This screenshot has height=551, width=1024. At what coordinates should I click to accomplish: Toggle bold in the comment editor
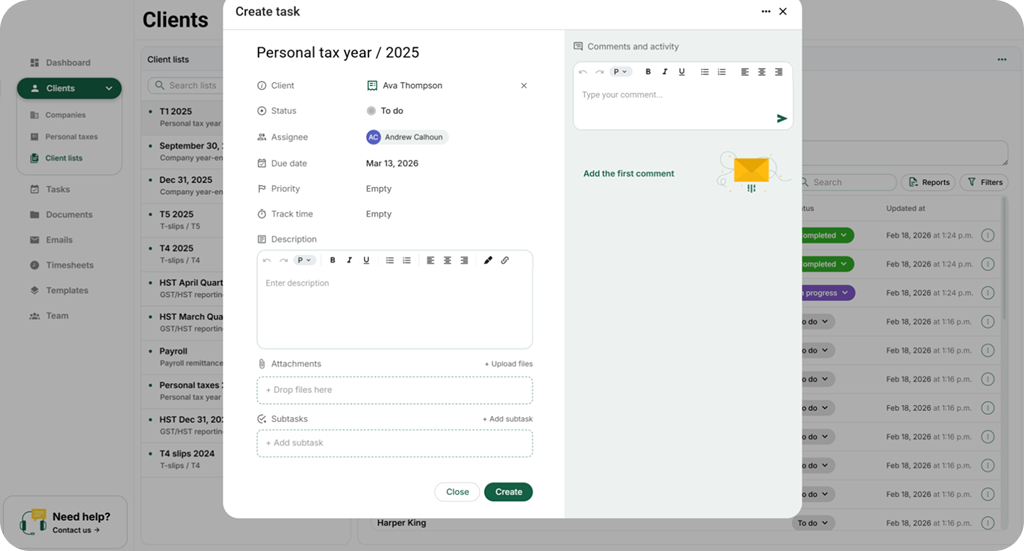tap(648, 72)
